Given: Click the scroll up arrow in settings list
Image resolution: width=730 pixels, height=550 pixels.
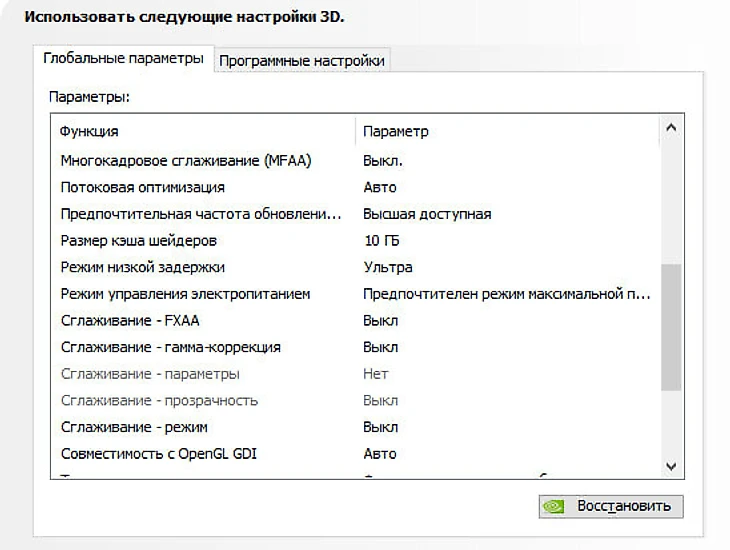Looking at the screenshot, I should tap(671, 128).
